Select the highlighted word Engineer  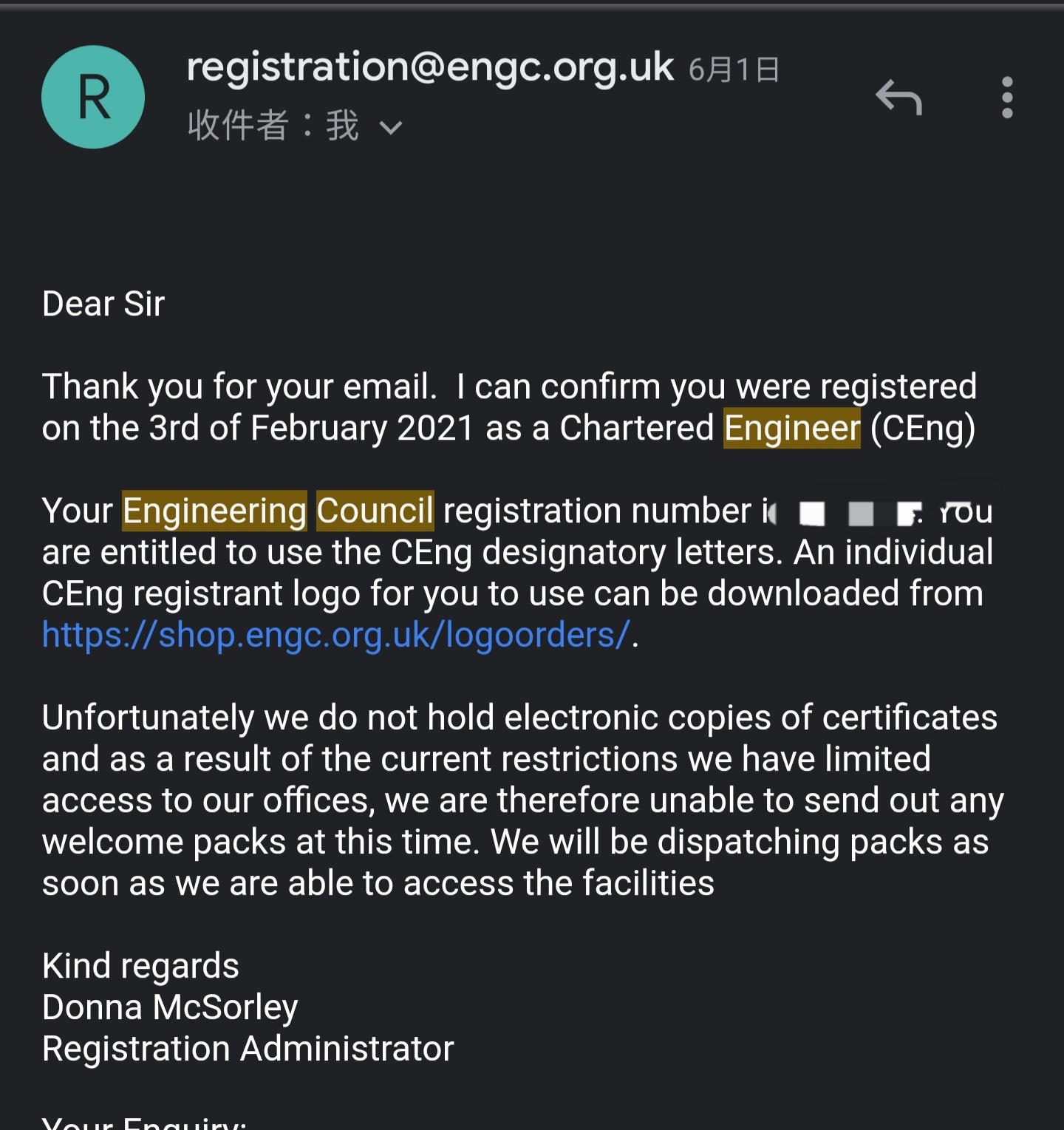tap(792, 429)
